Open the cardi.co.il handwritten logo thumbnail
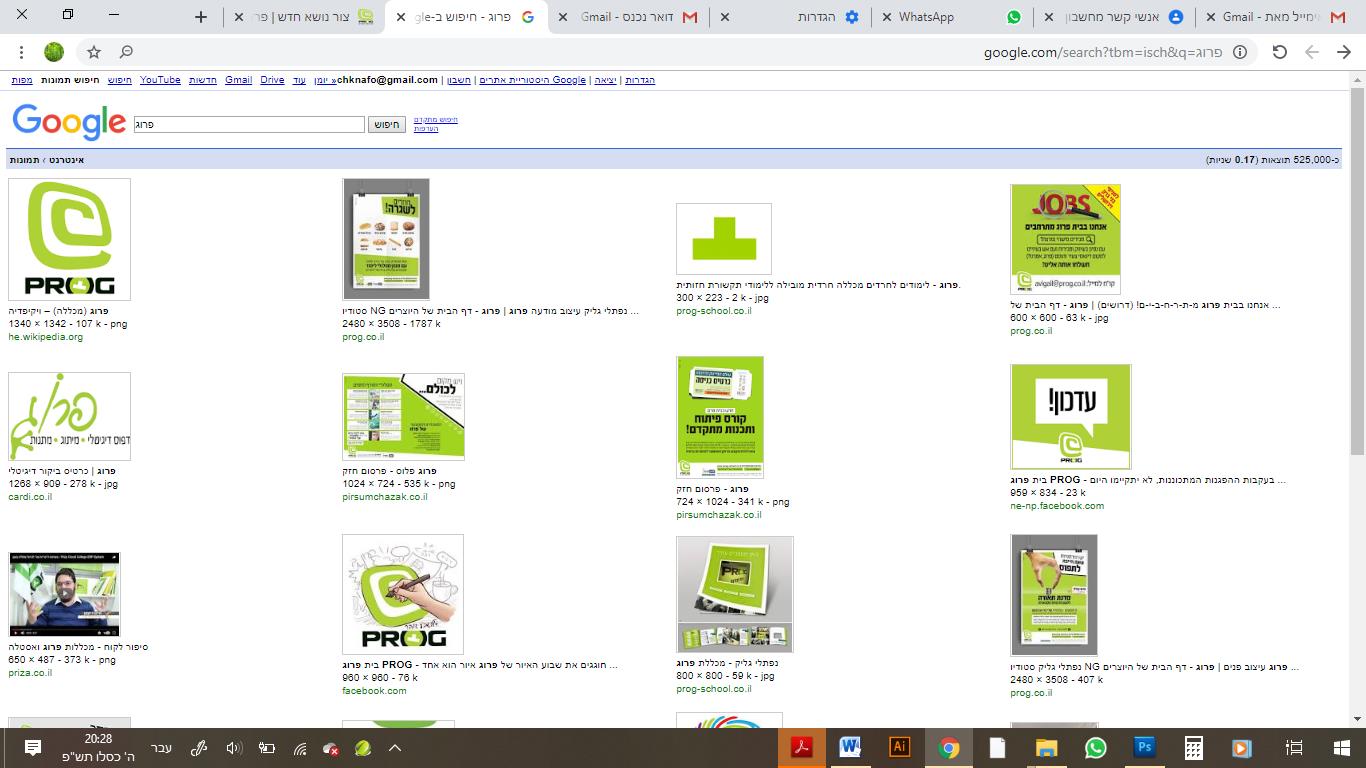Image resolution: width=1366 pixels, height=768 pixels. [x=69, y=417]
